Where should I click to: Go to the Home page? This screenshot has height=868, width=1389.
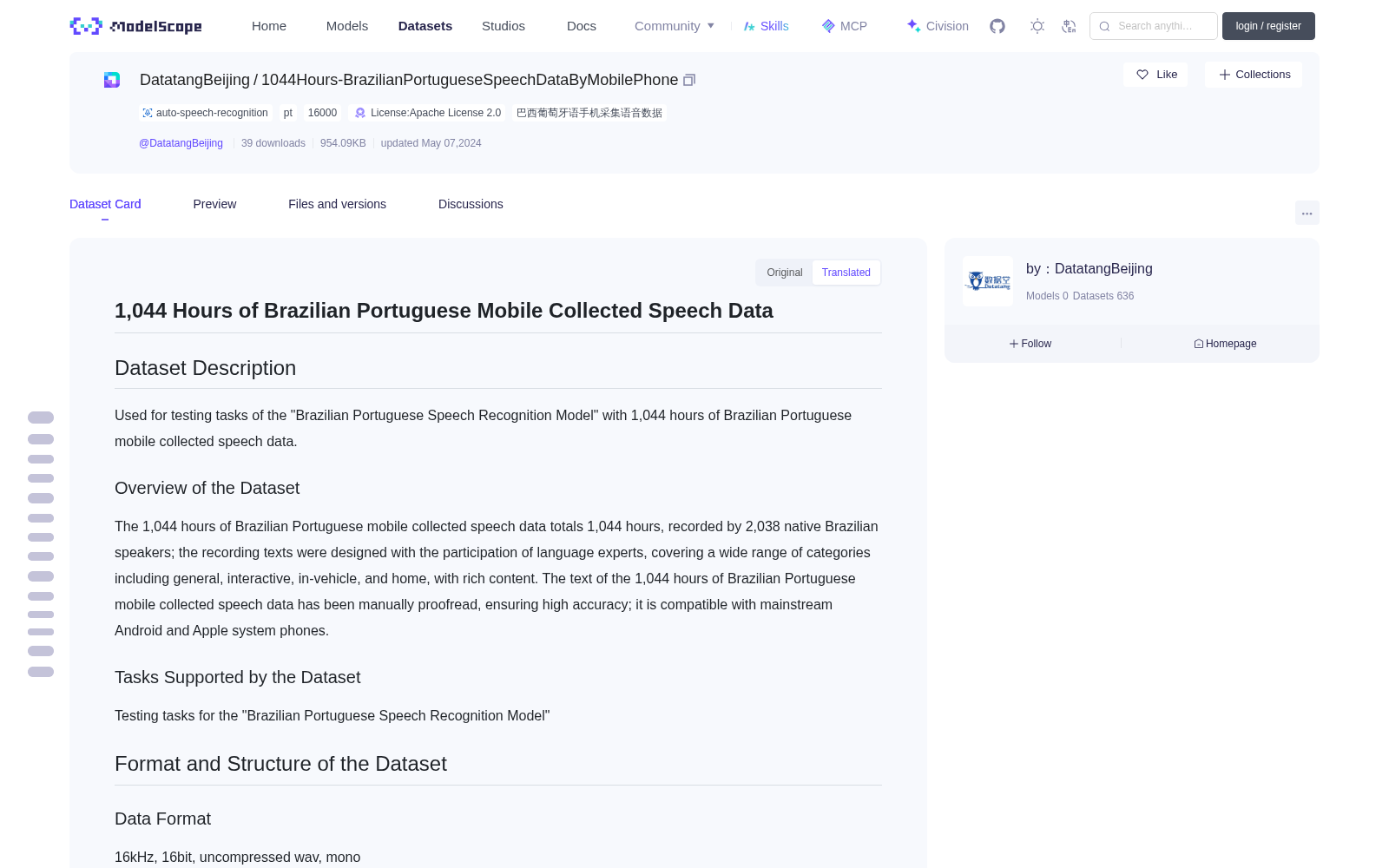tap(269, 26)
